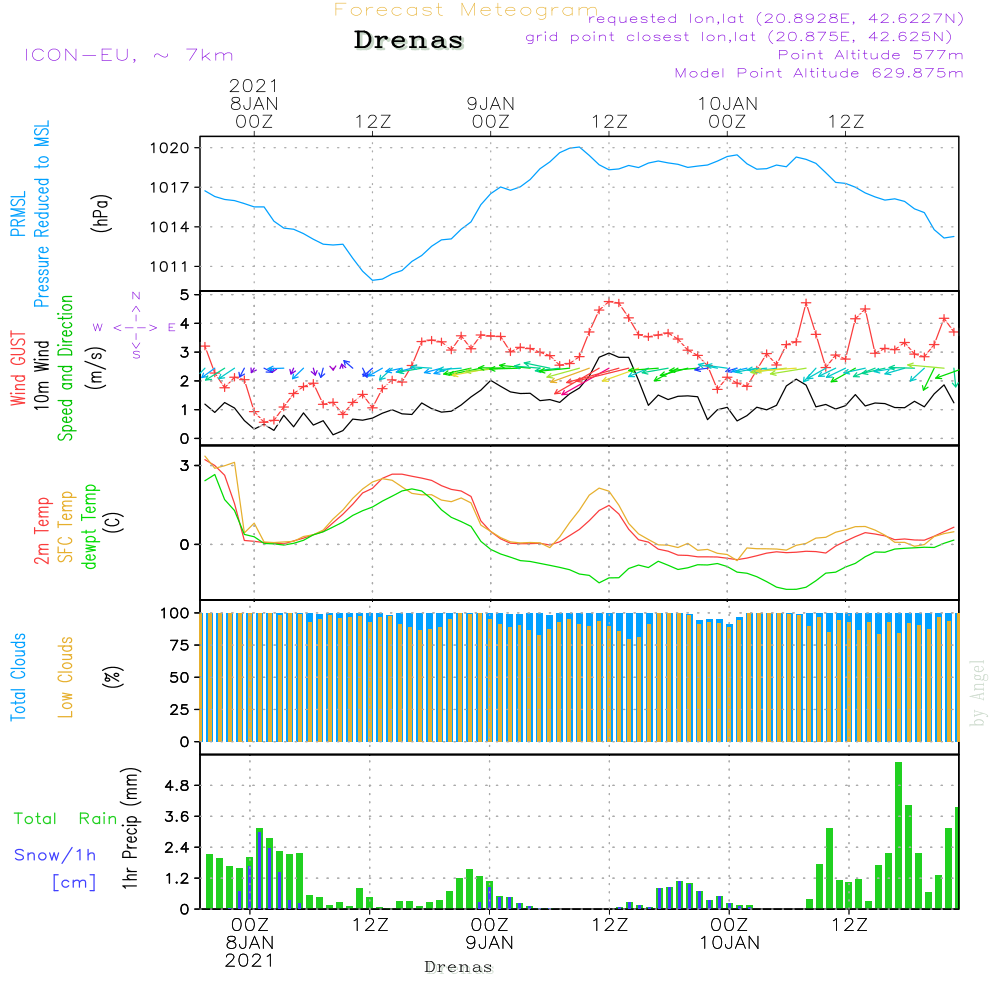Click the green 'Total Rain' legend label

(x=66, y=819)
